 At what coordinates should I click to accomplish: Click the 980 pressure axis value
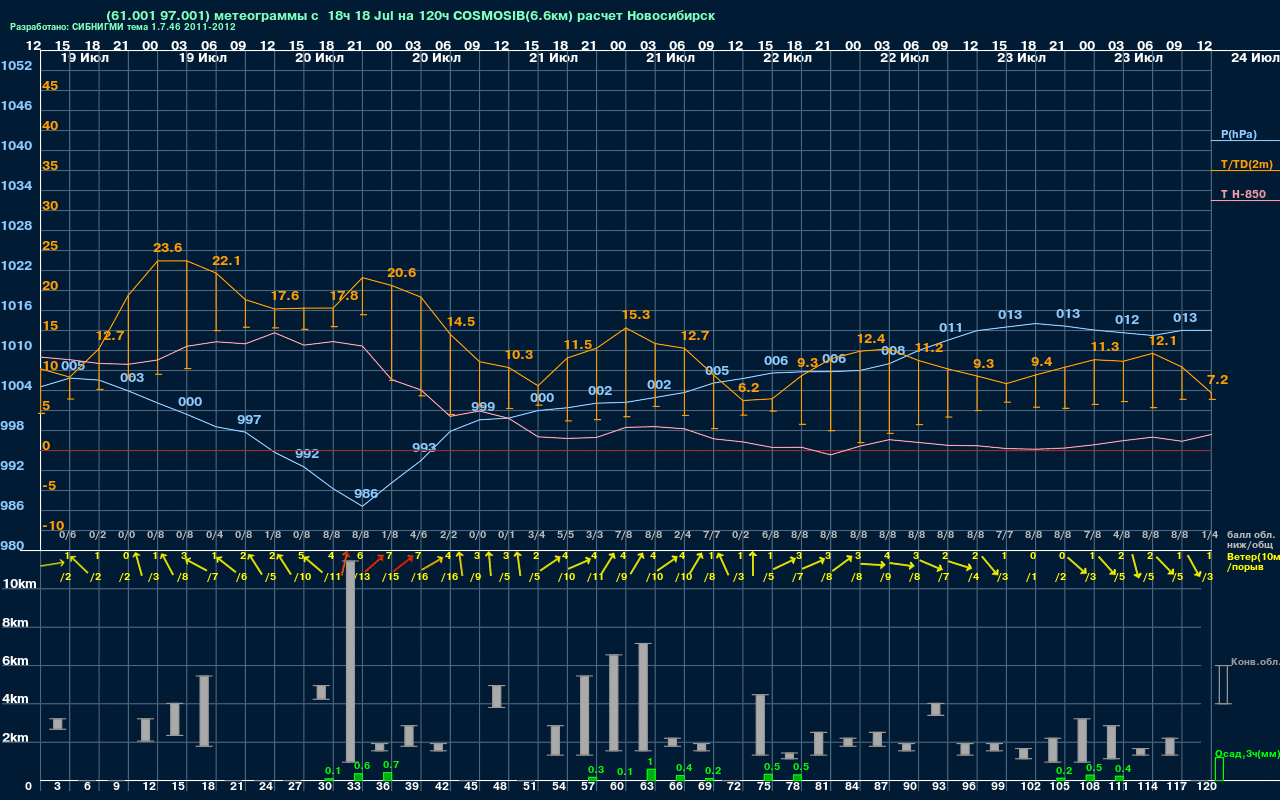click(x=12, y=546)
